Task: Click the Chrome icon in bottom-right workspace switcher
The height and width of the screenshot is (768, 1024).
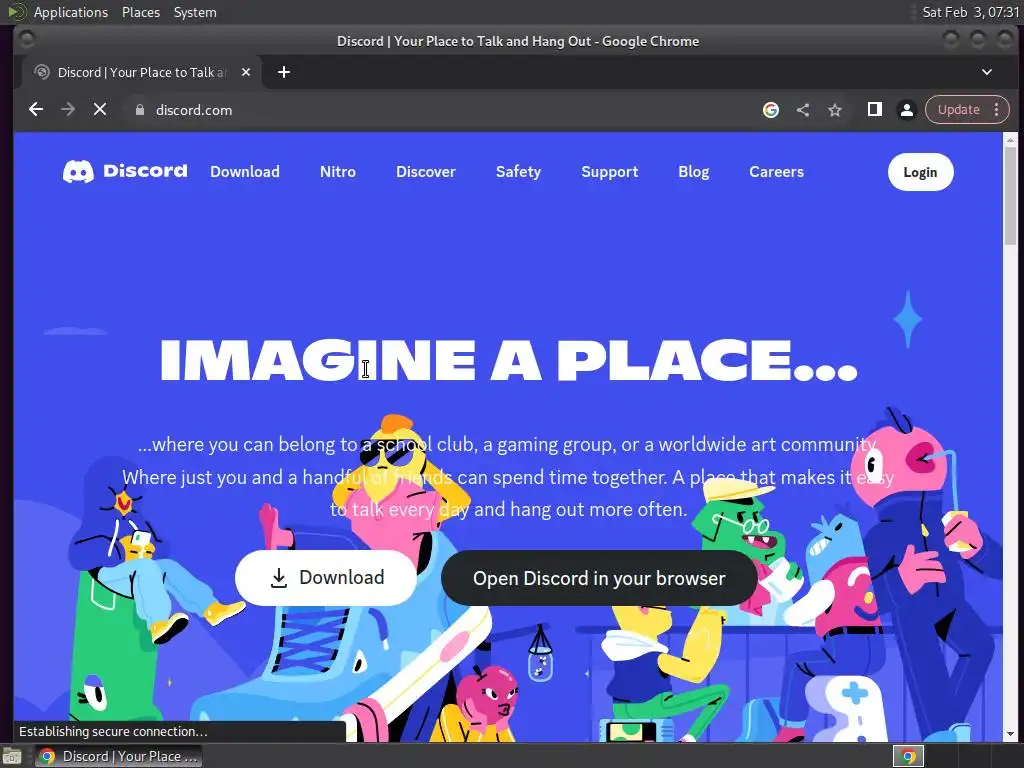Action: [908, 756]
